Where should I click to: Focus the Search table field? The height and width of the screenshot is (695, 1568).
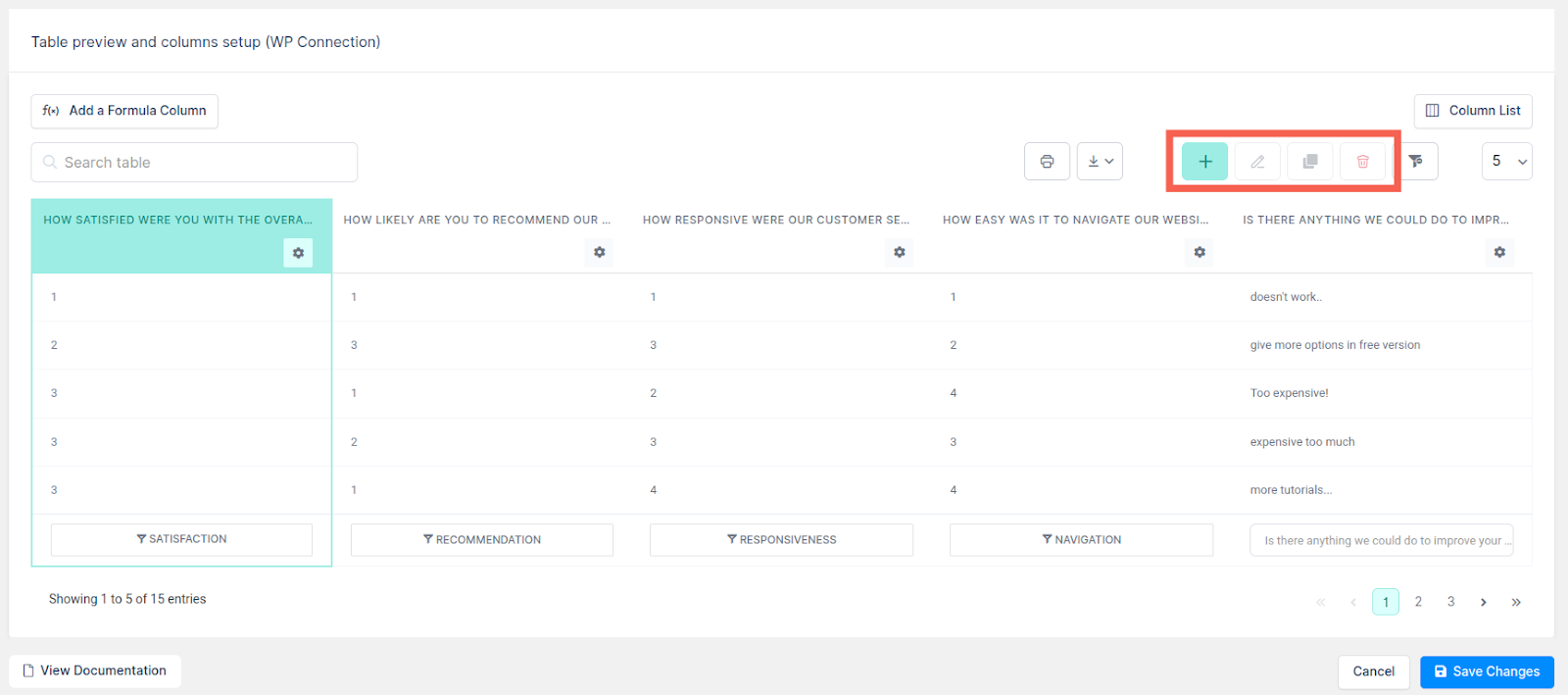[x=194, y=162]
